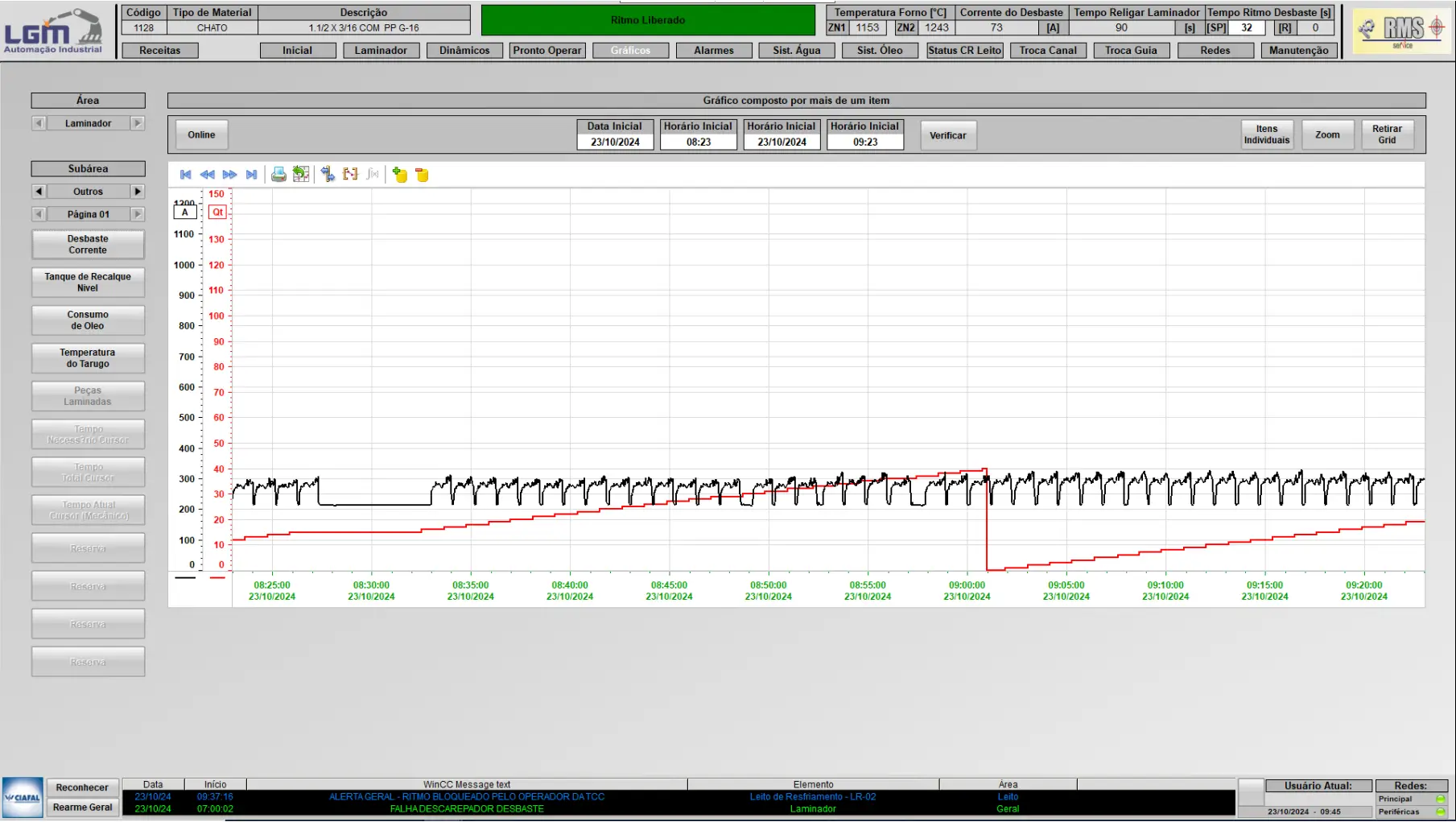
Task: Remove a curve using the yellow minus icon
Action: [422, 174]
